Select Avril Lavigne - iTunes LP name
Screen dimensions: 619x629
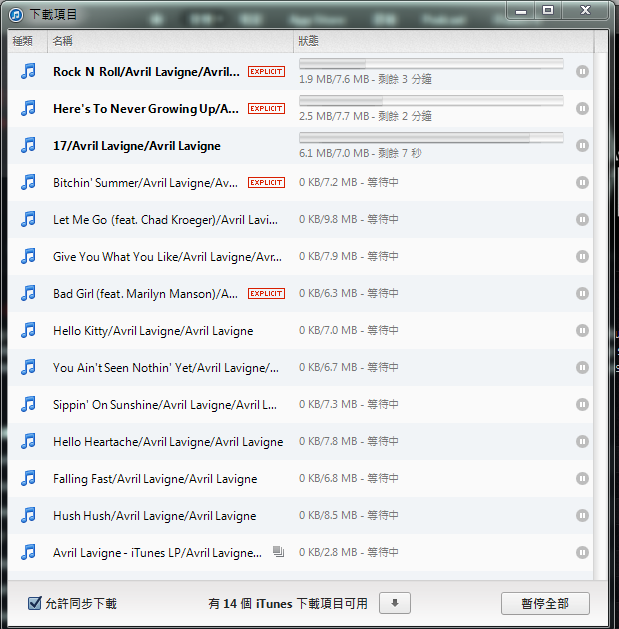coord(157,553)
